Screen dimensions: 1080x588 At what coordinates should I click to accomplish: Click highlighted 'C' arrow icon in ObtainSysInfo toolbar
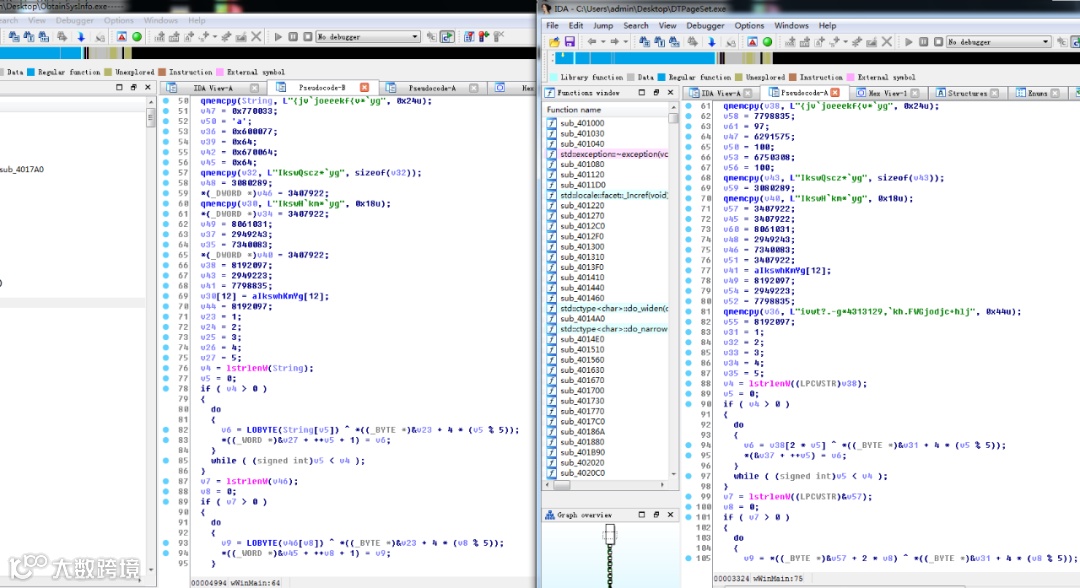click(447, 36)
